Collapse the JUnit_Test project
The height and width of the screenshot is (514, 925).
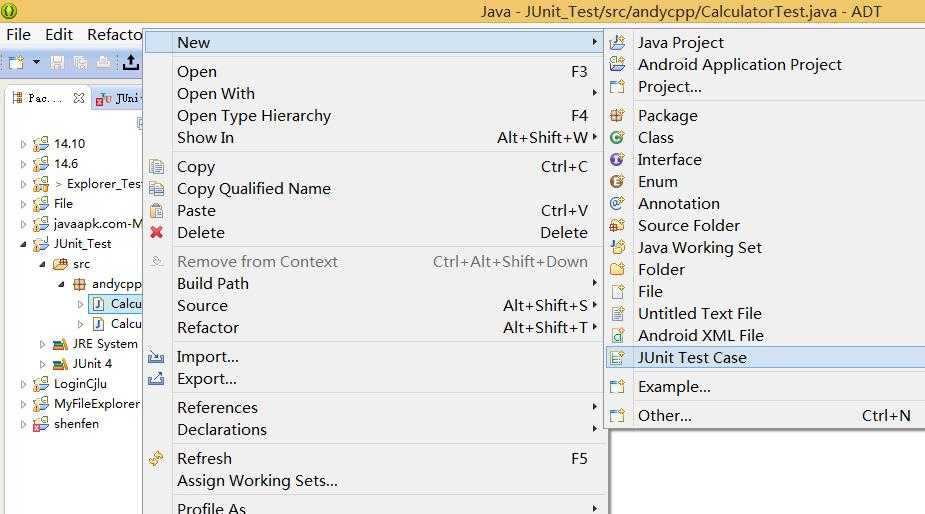23,244
